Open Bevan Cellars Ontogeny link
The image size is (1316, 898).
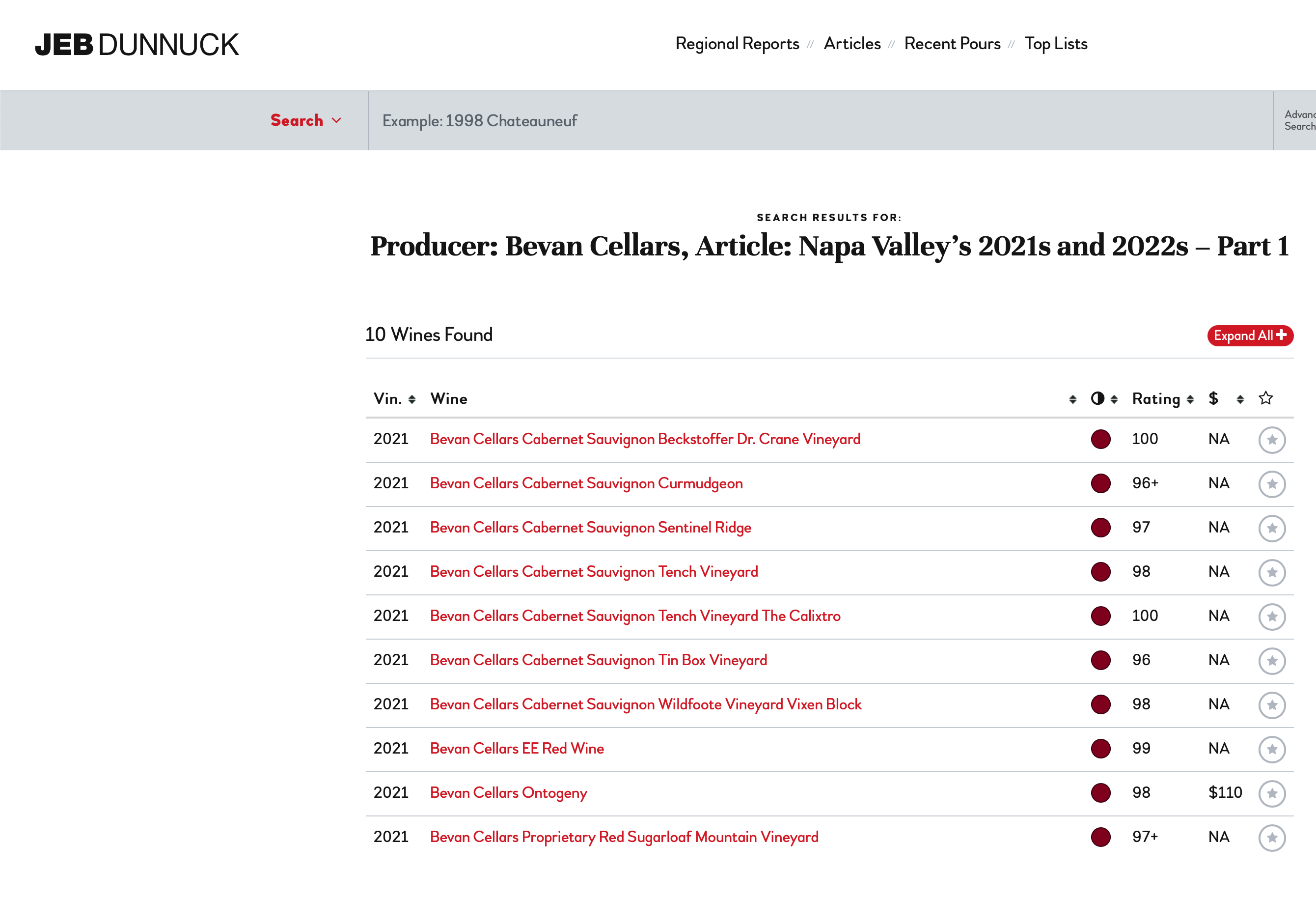tap(508, 792)
